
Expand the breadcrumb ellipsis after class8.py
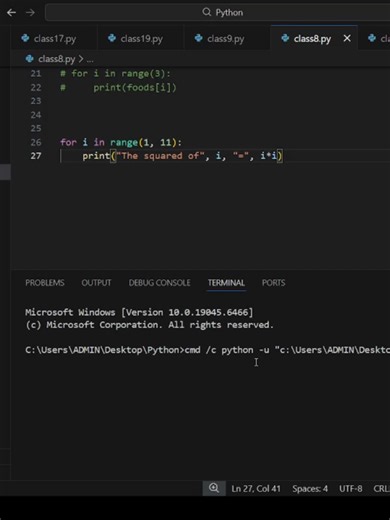pyautogui.click(x=90, y=60)
